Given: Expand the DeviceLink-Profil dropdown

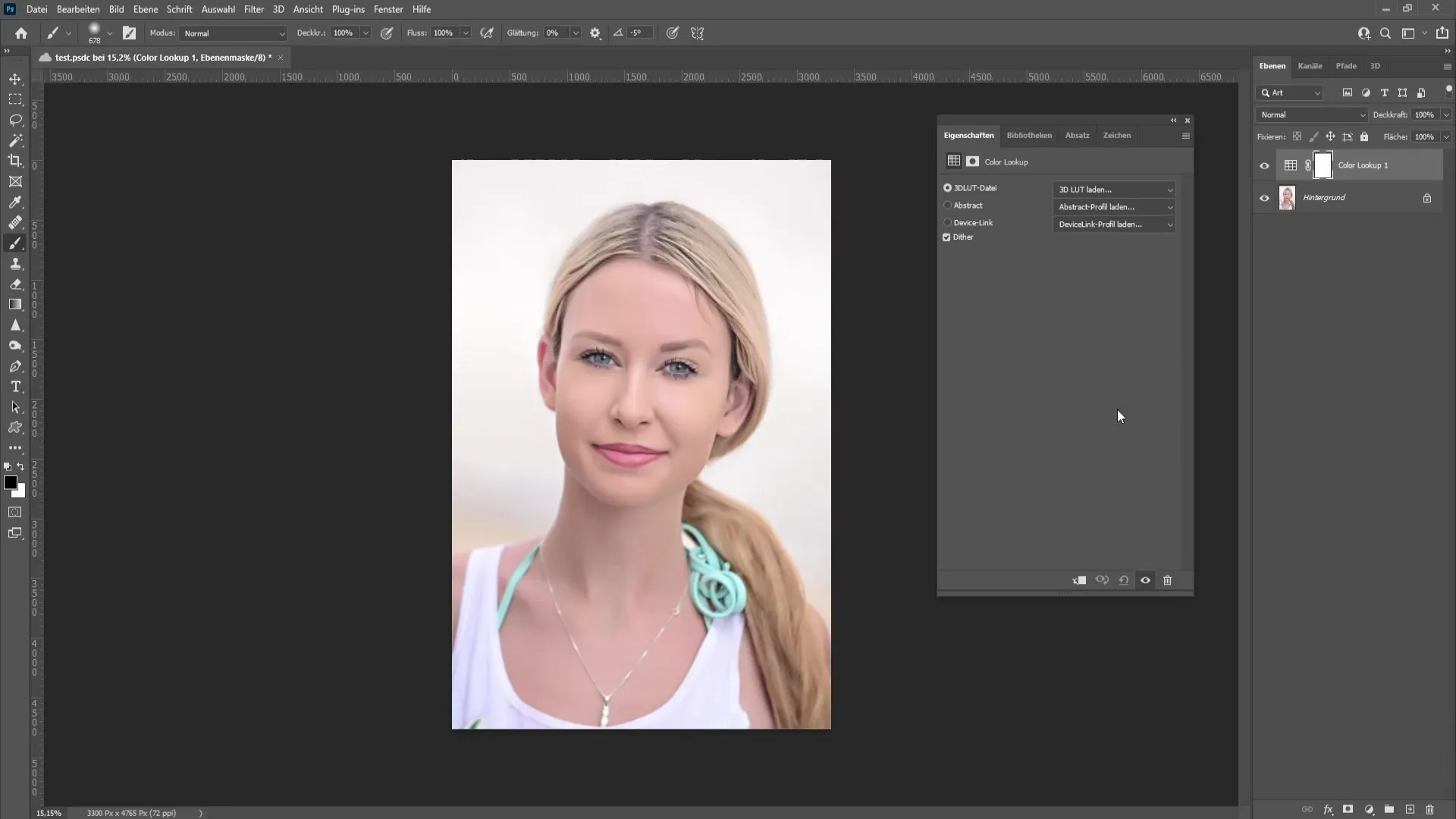Looking at the screenshot, I should coord(1169,223).
